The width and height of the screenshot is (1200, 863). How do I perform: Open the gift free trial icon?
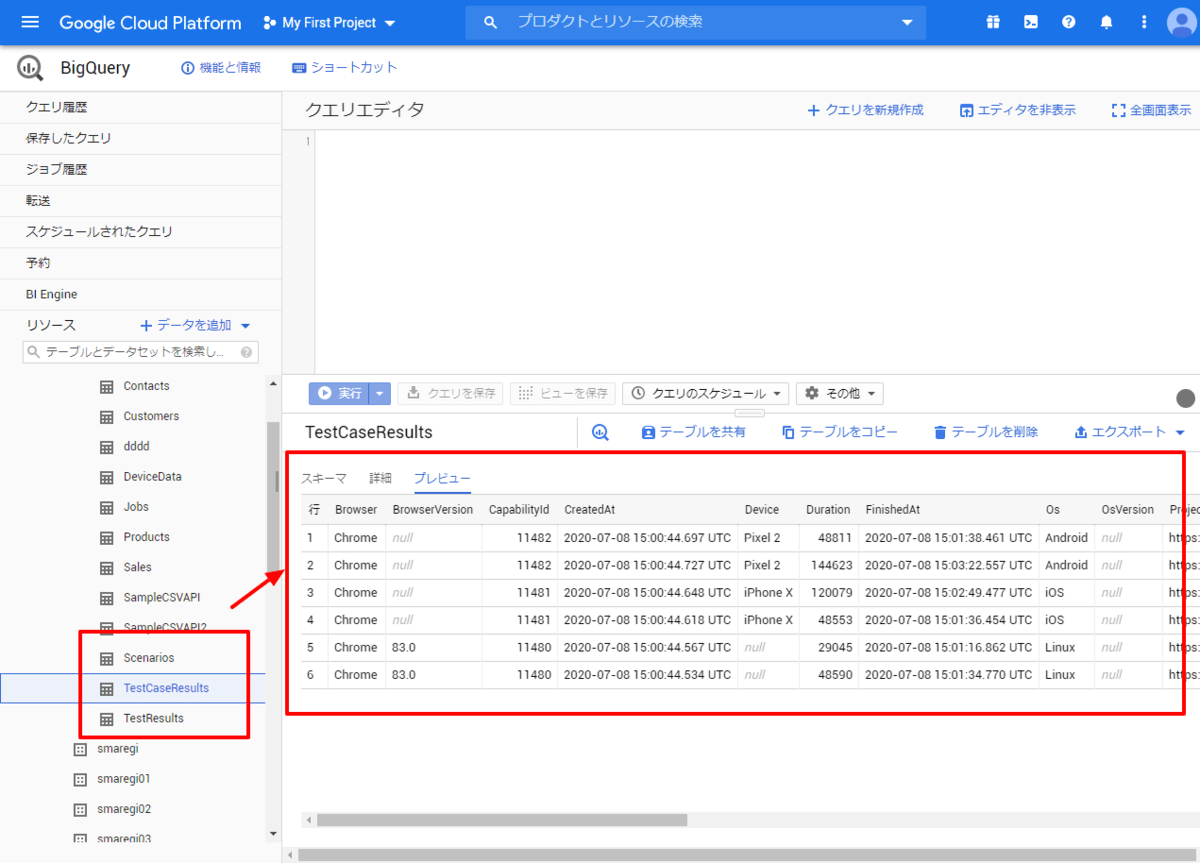992,22
